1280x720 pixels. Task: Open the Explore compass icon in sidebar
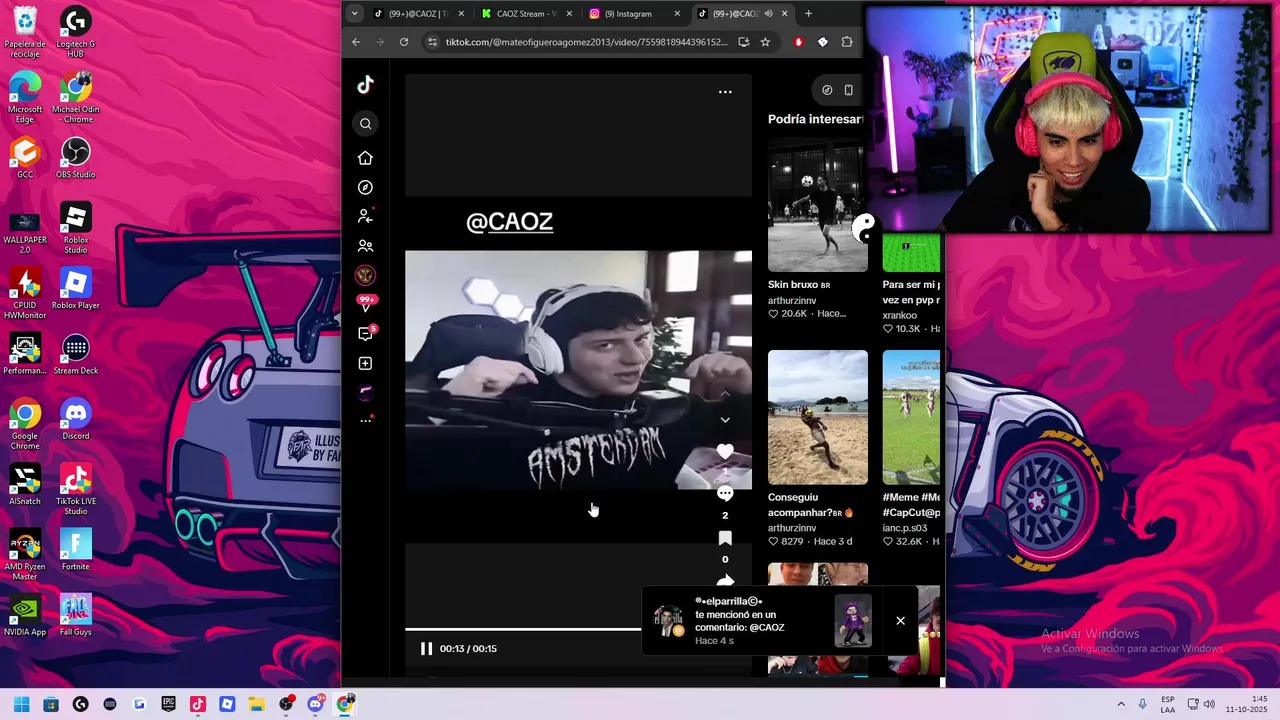click(x=365, y=187)
